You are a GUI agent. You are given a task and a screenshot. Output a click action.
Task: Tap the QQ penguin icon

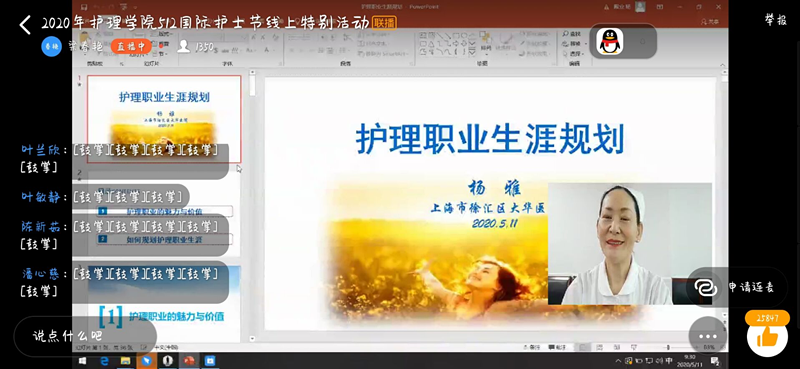coord(610,41)
